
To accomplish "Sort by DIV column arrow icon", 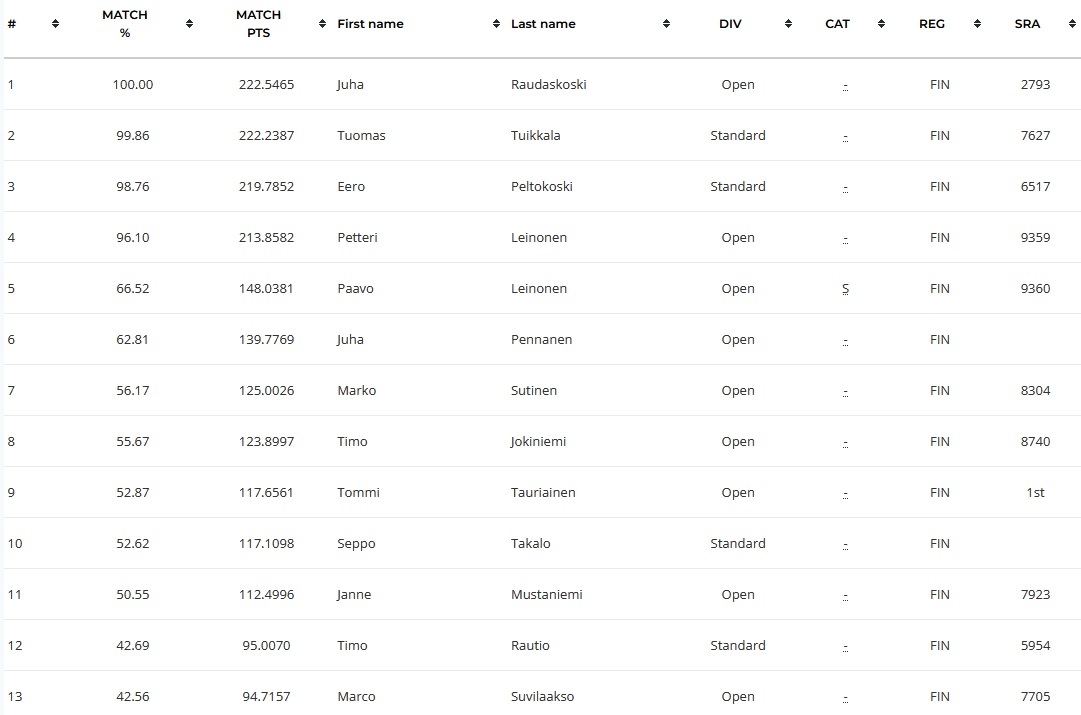I will pos(788,23).
